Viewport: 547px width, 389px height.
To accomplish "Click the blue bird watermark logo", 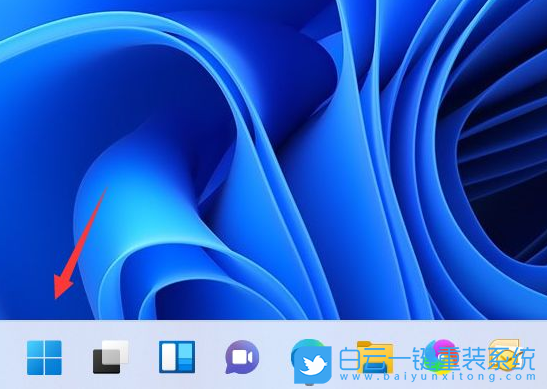I will [x=313, y=365].
